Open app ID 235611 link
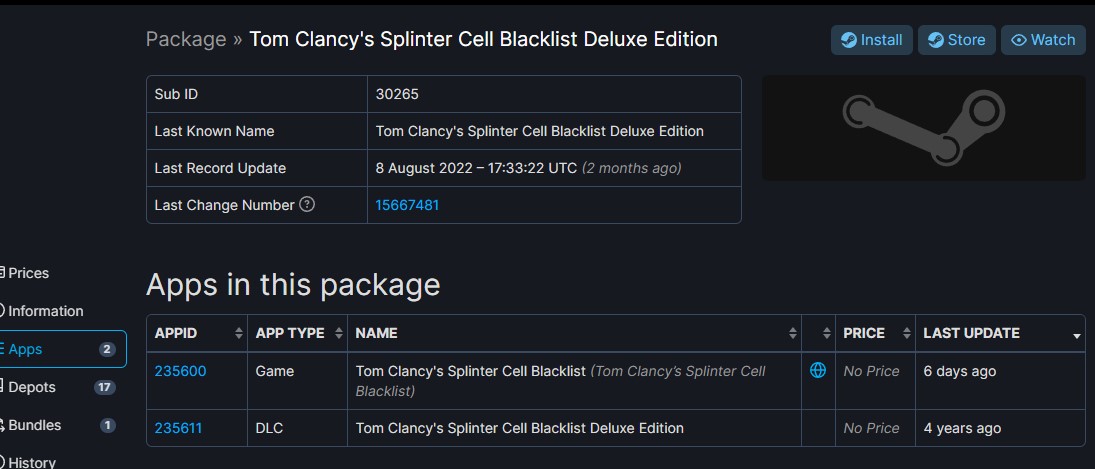The image size is (1095, 469). [178, 428]
